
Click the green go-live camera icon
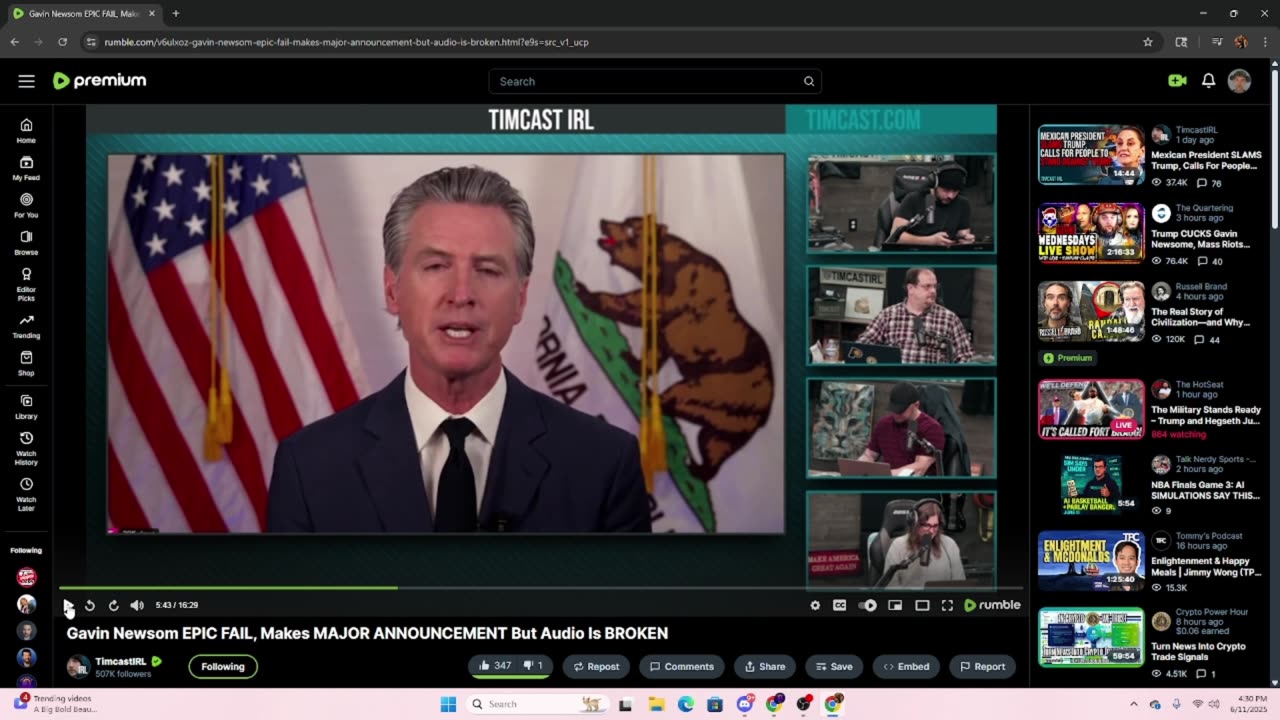pyautogui.click(x=1177, y=81)
